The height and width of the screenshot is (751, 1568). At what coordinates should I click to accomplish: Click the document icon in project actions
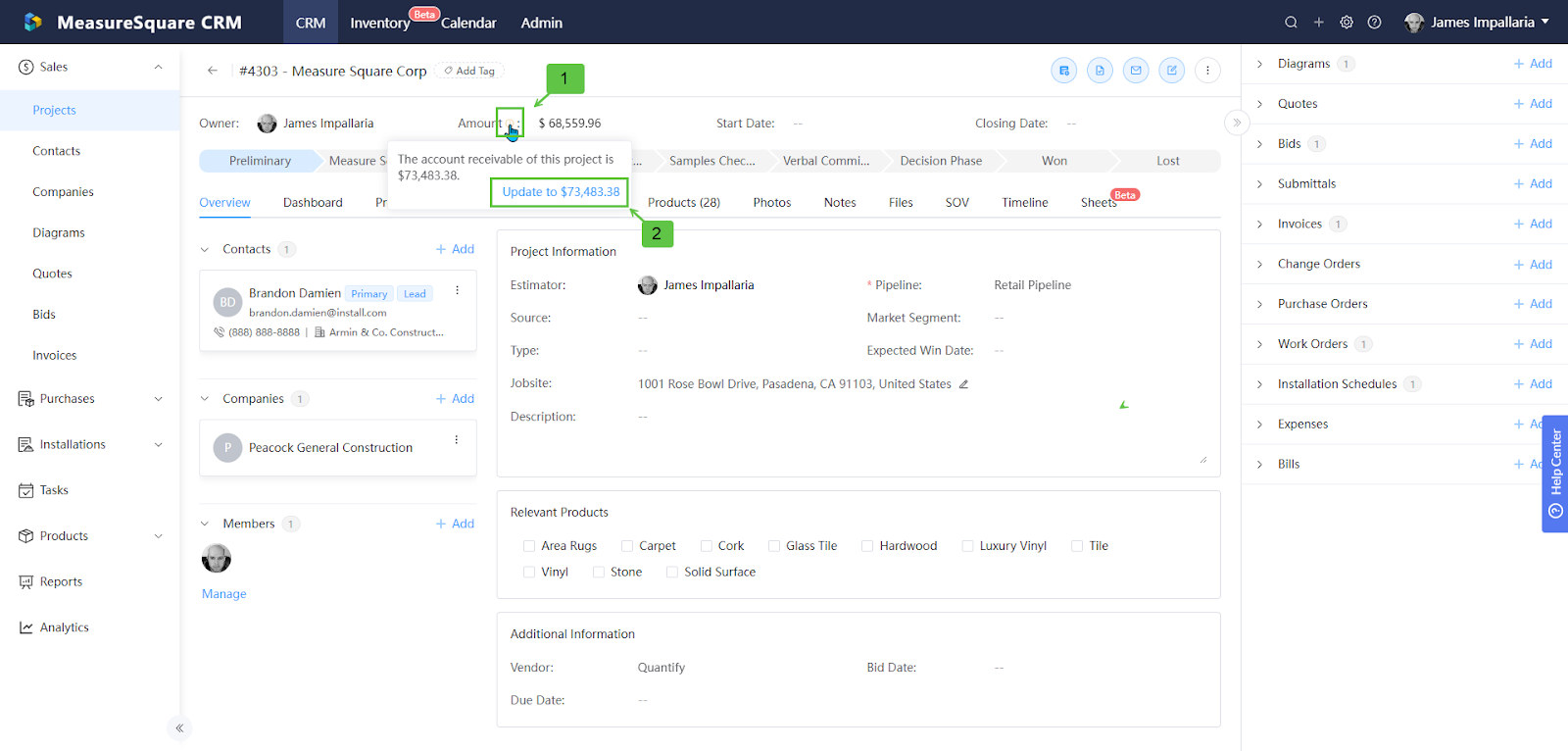click(1100, 71)
